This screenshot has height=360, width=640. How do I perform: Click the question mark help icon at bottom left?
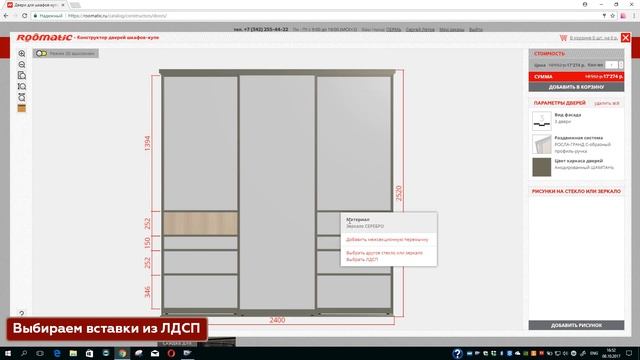tap(22, 313)
